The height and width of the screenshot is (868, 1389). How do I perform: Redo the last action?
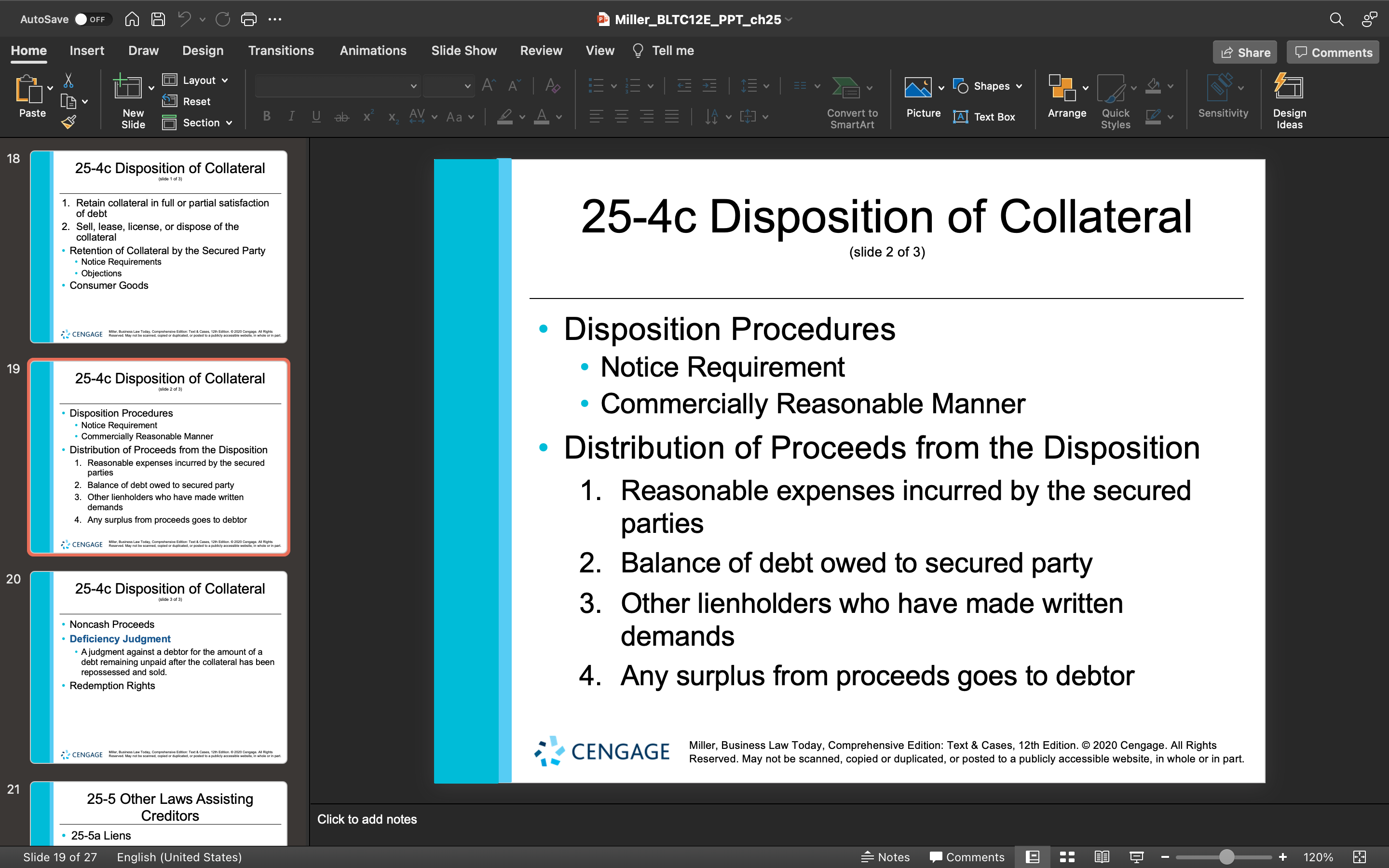click(x=223, y=19)
